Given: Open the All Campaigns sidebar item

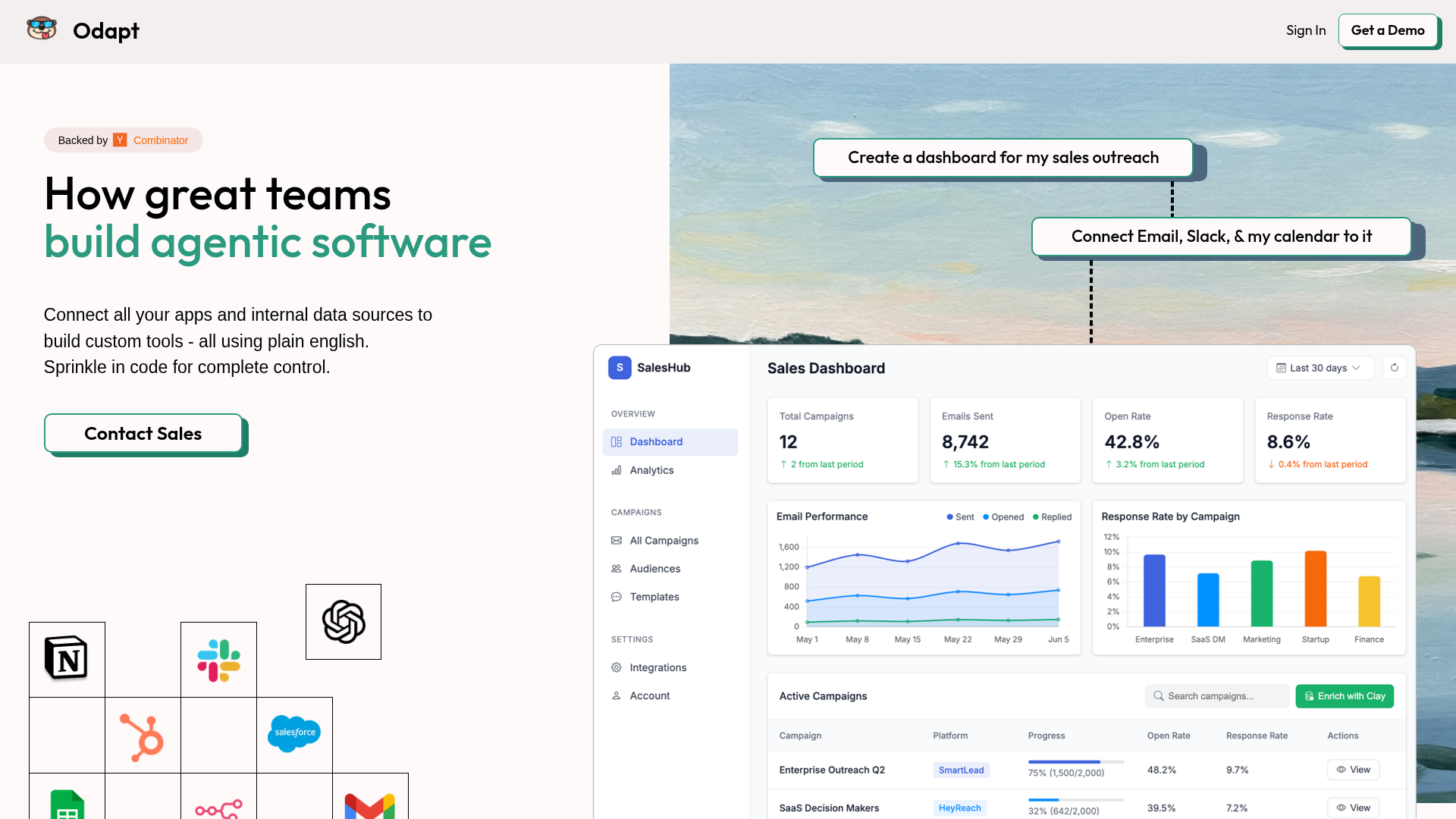Looking at the screenshot, I should click(664, 541).
